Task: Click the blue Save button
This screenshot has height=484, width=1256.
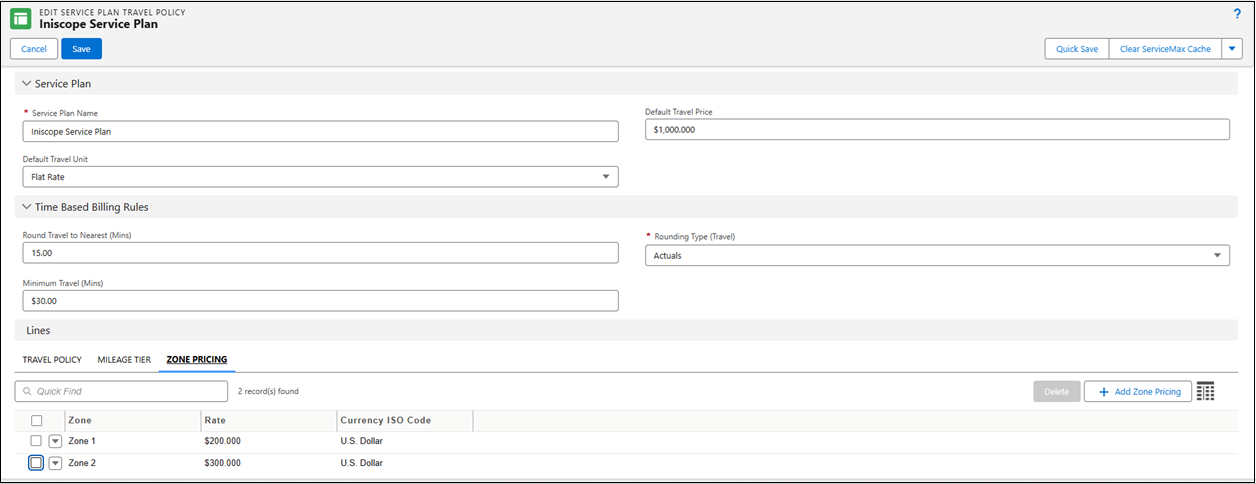Action: pos(81,49)
